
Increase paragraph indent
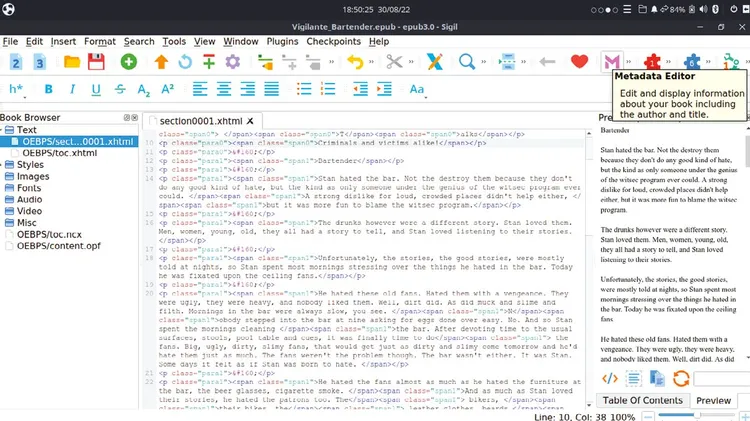coord(384,89)
